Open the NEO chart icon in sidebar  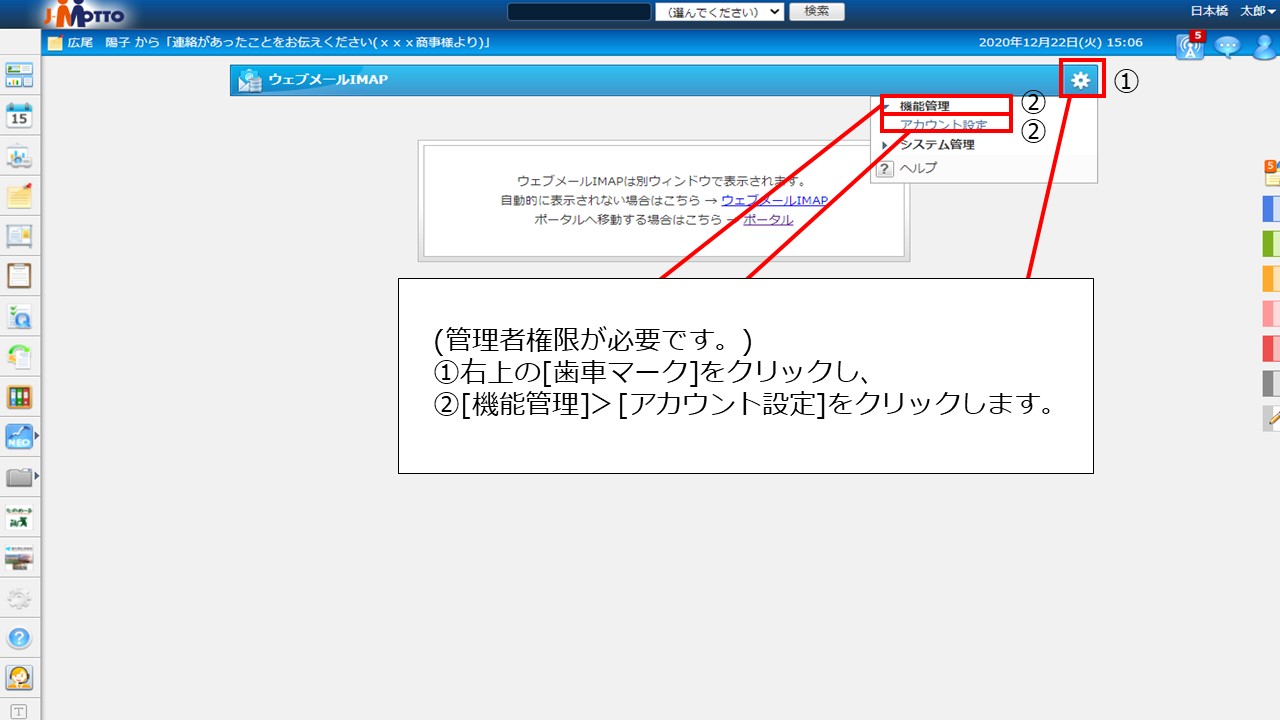coord(20,437)
